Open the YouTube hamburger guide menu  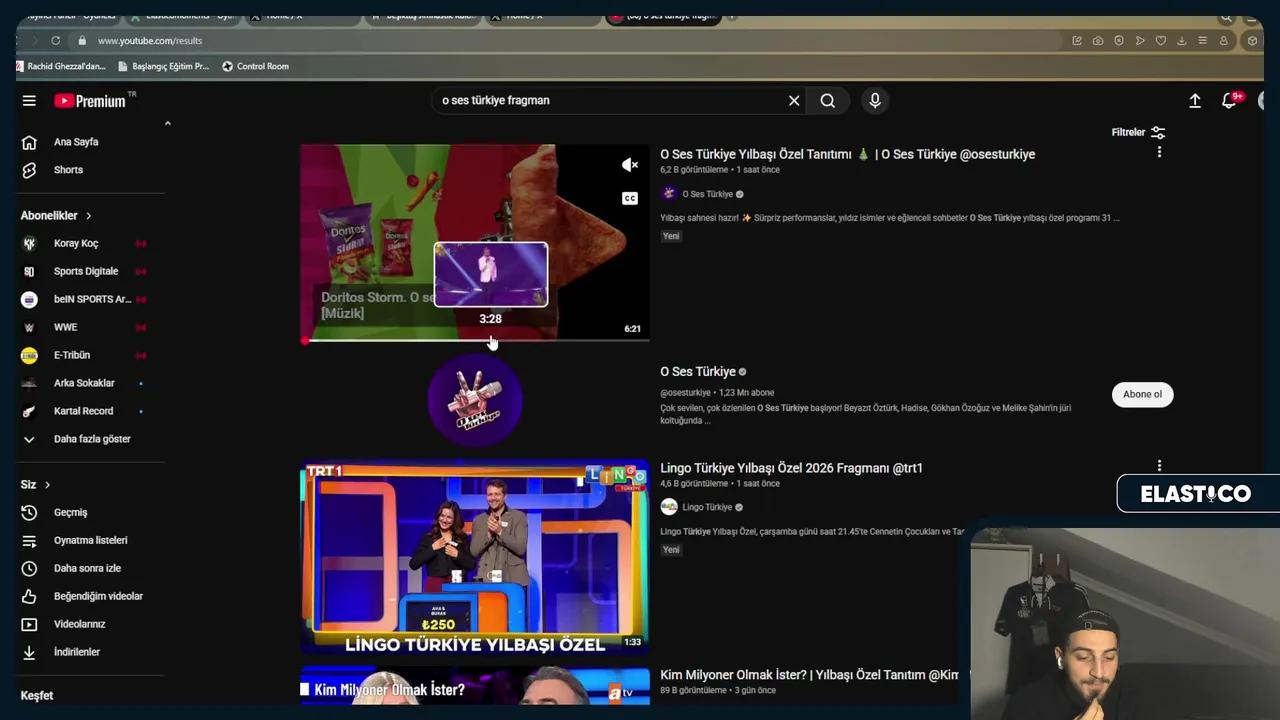[x=29, y=101]
